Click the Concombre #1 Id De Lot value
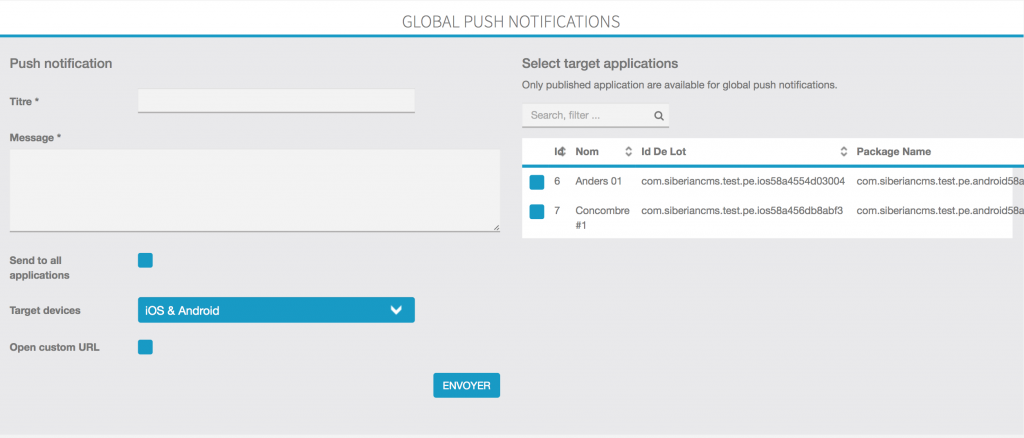Image resolution: width=1024 pixels, height=438 pixels. pos(742,211)
